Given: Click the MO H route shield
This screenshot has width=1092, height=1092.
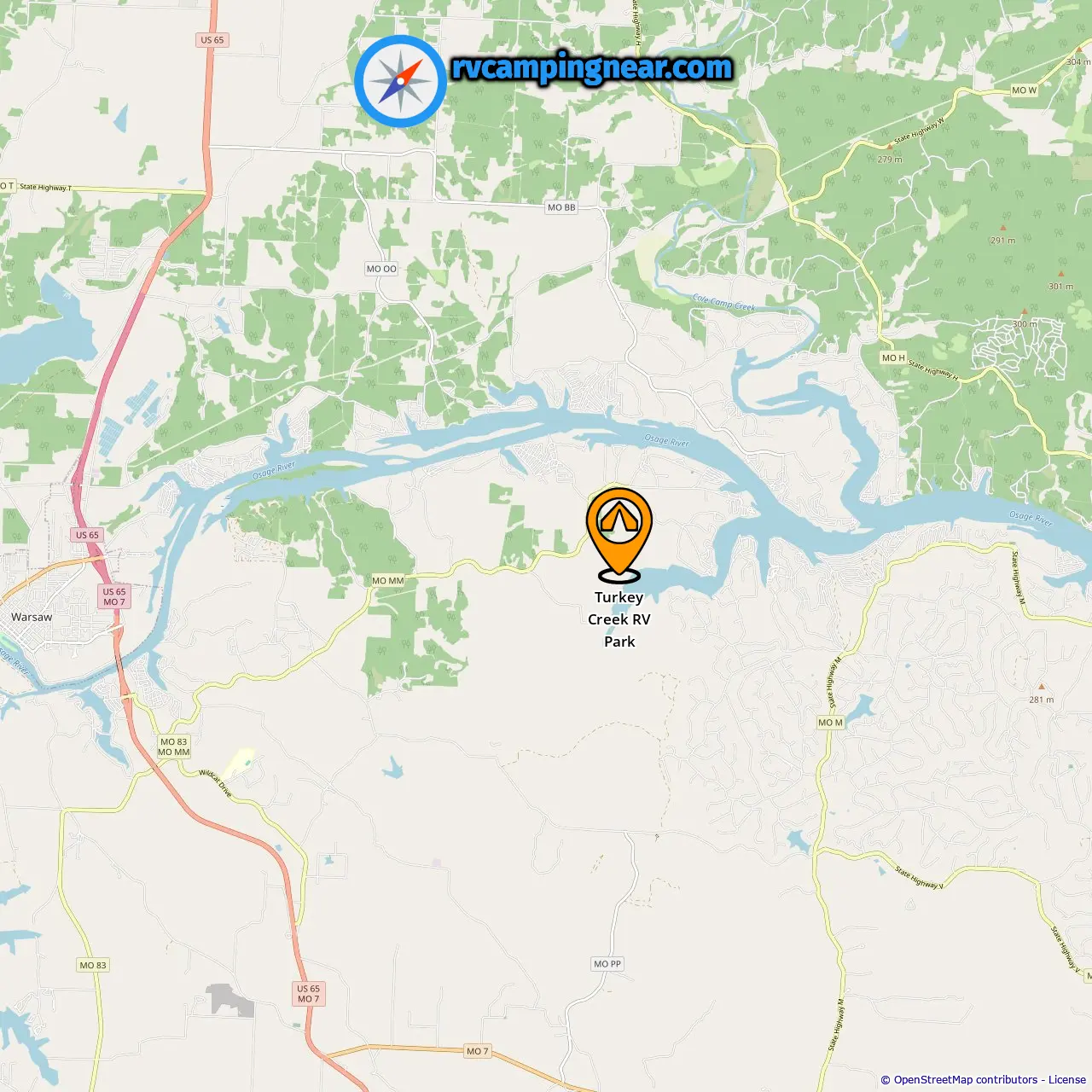Looking at the screenshot, I should coord(893,358).
